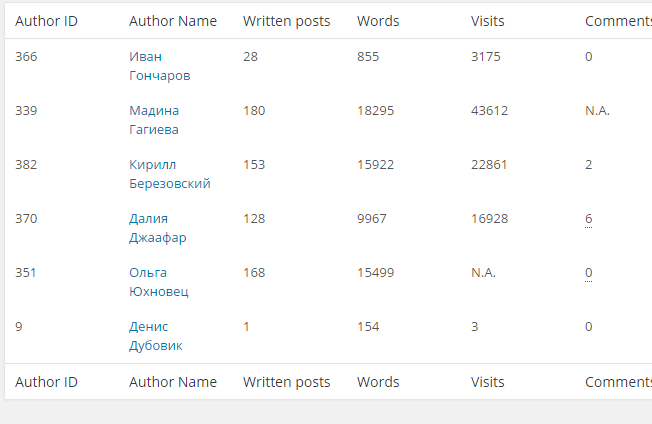Click top Comments column header

click(618, 21)
